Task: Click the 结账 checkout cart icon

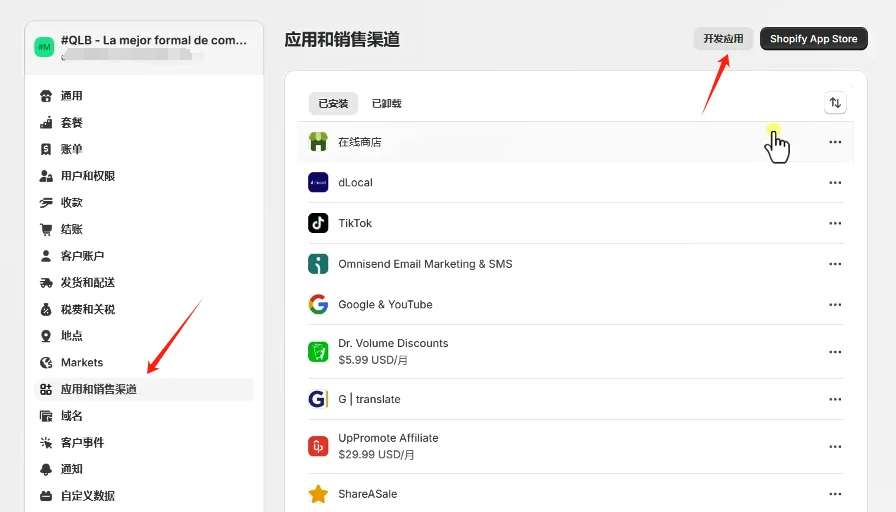Action: pyautogui.click(x=46, y=229)
